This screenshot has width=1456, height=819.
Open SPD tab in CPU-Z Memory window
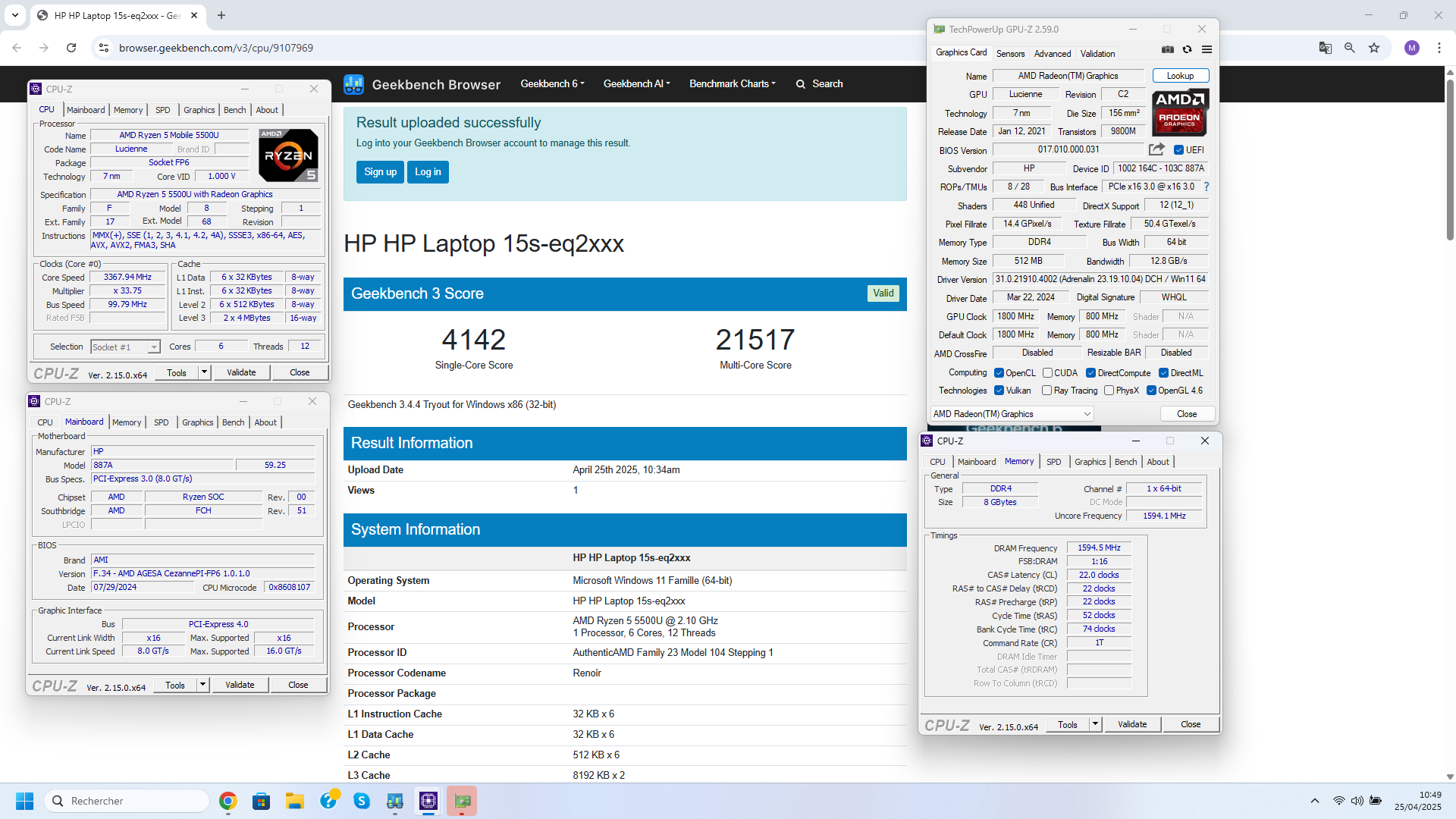pos(1053,462)
